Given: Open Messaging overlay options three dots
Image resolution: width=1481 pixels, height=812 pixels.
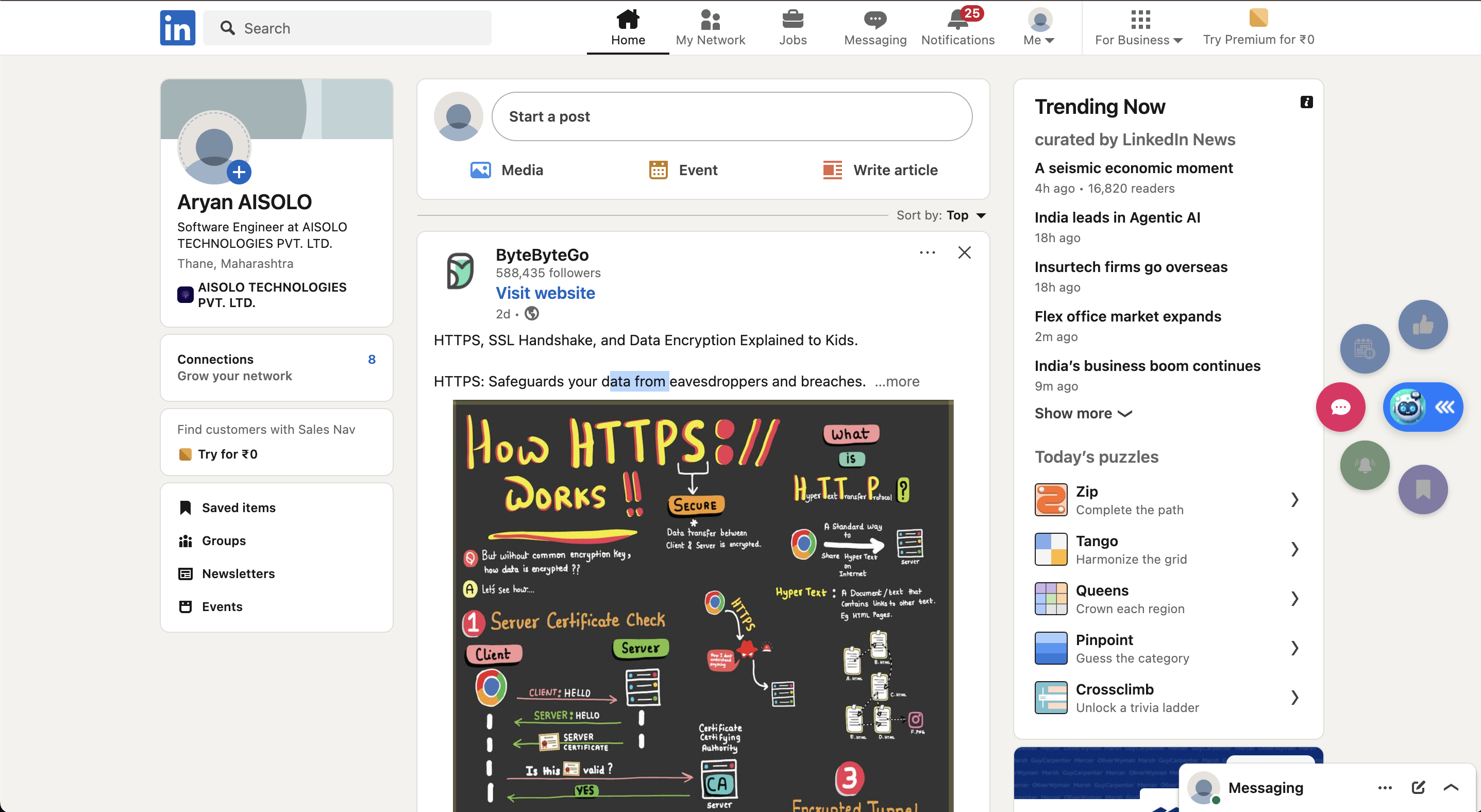Looking at the screenshot, I should click(1385, 788).
